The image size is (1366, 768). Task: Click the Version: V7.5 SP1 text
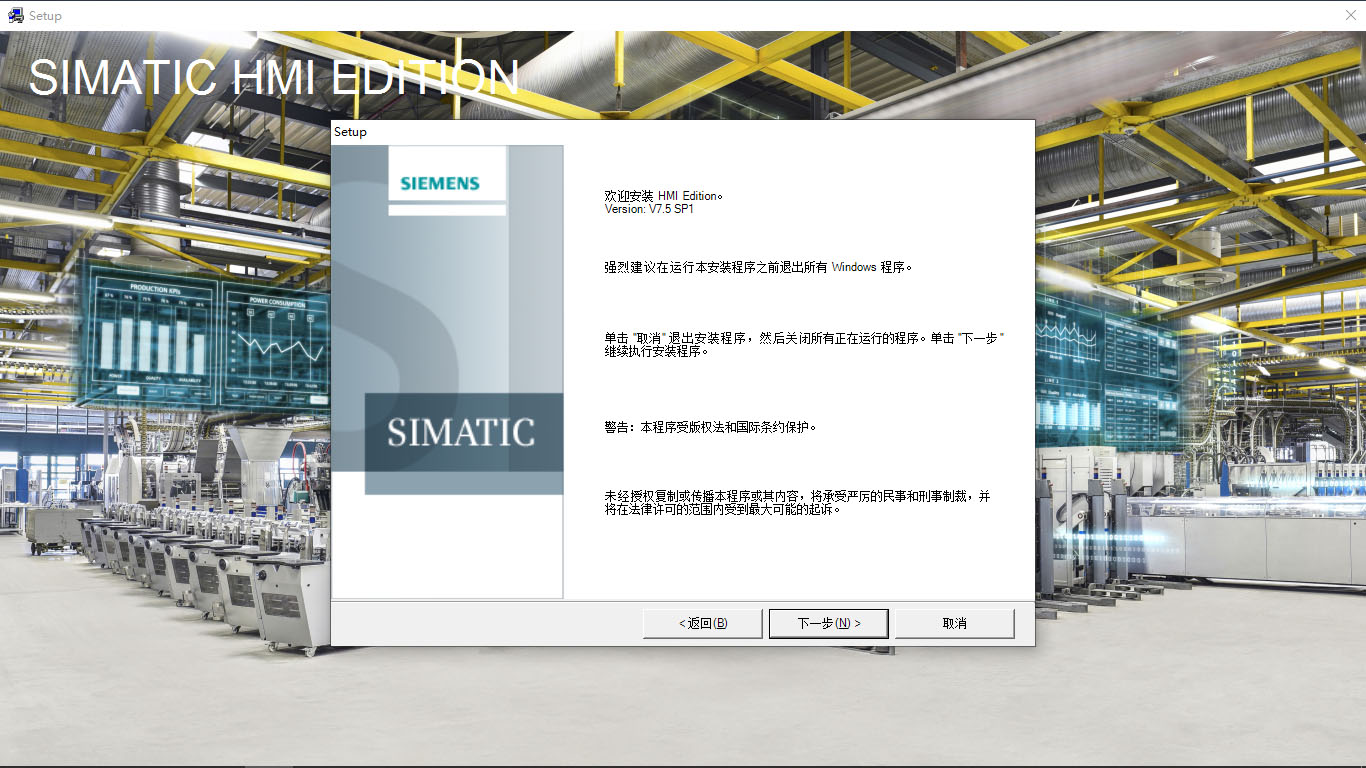point(649,209)
